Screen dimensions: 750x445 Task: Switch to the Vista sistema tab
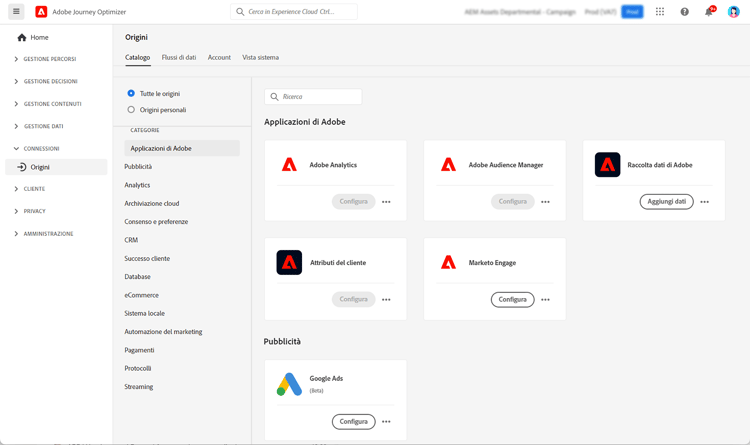coord(260,57)
